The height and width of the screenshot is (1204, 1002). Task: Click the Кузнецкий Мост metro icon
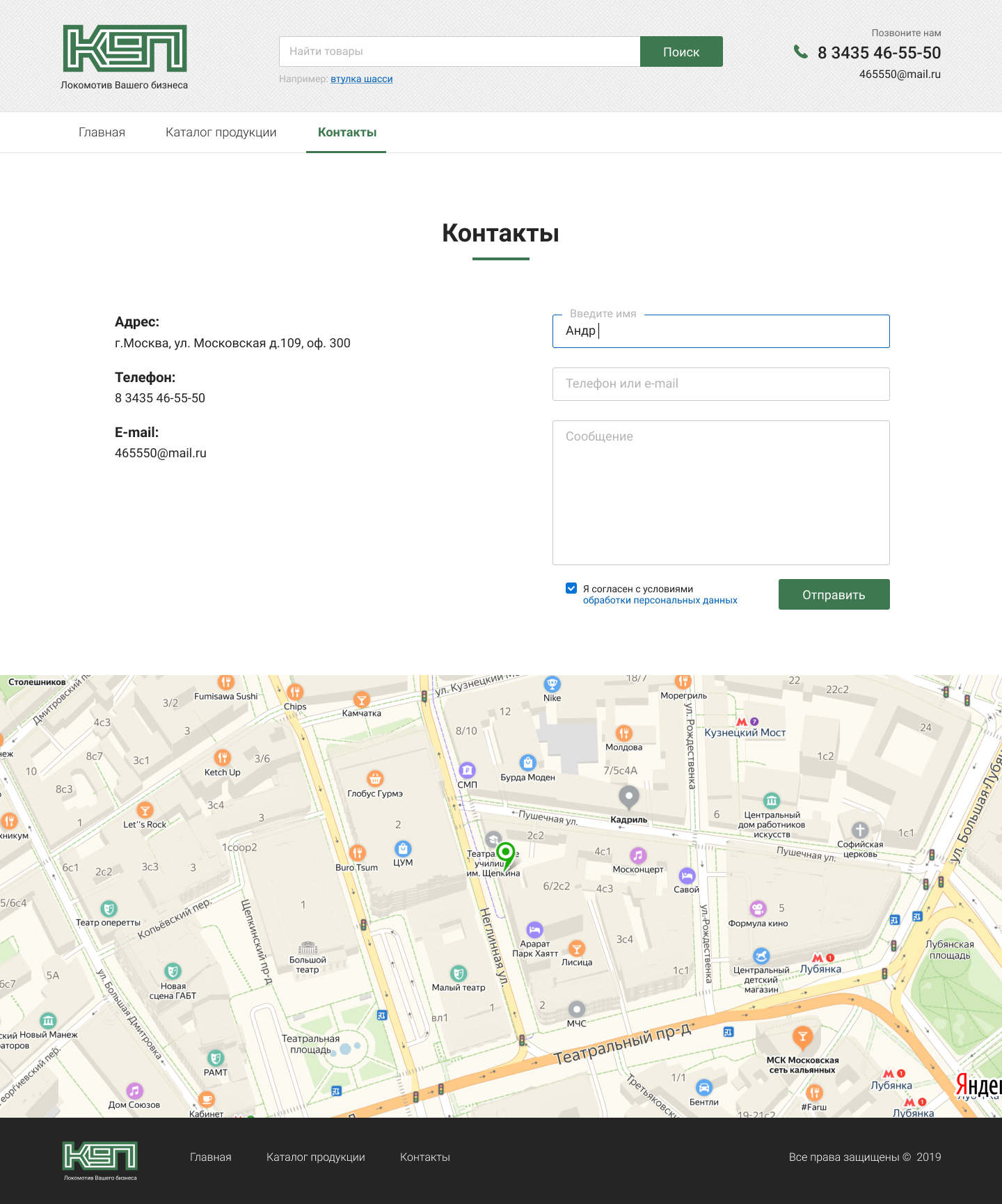pos(742,722)
